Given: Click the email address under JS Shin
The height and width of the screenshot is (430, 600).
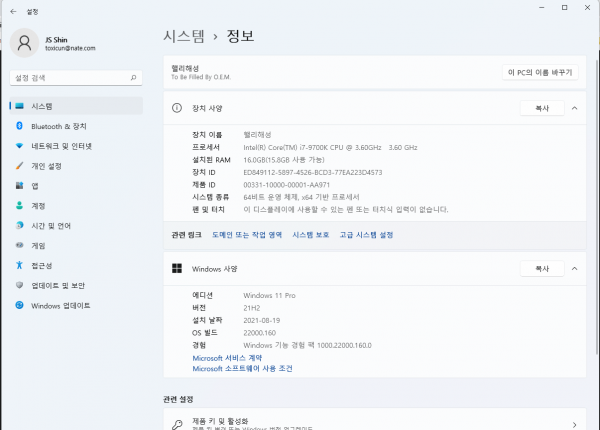Looking at the screenshot, I should [70, 48].
